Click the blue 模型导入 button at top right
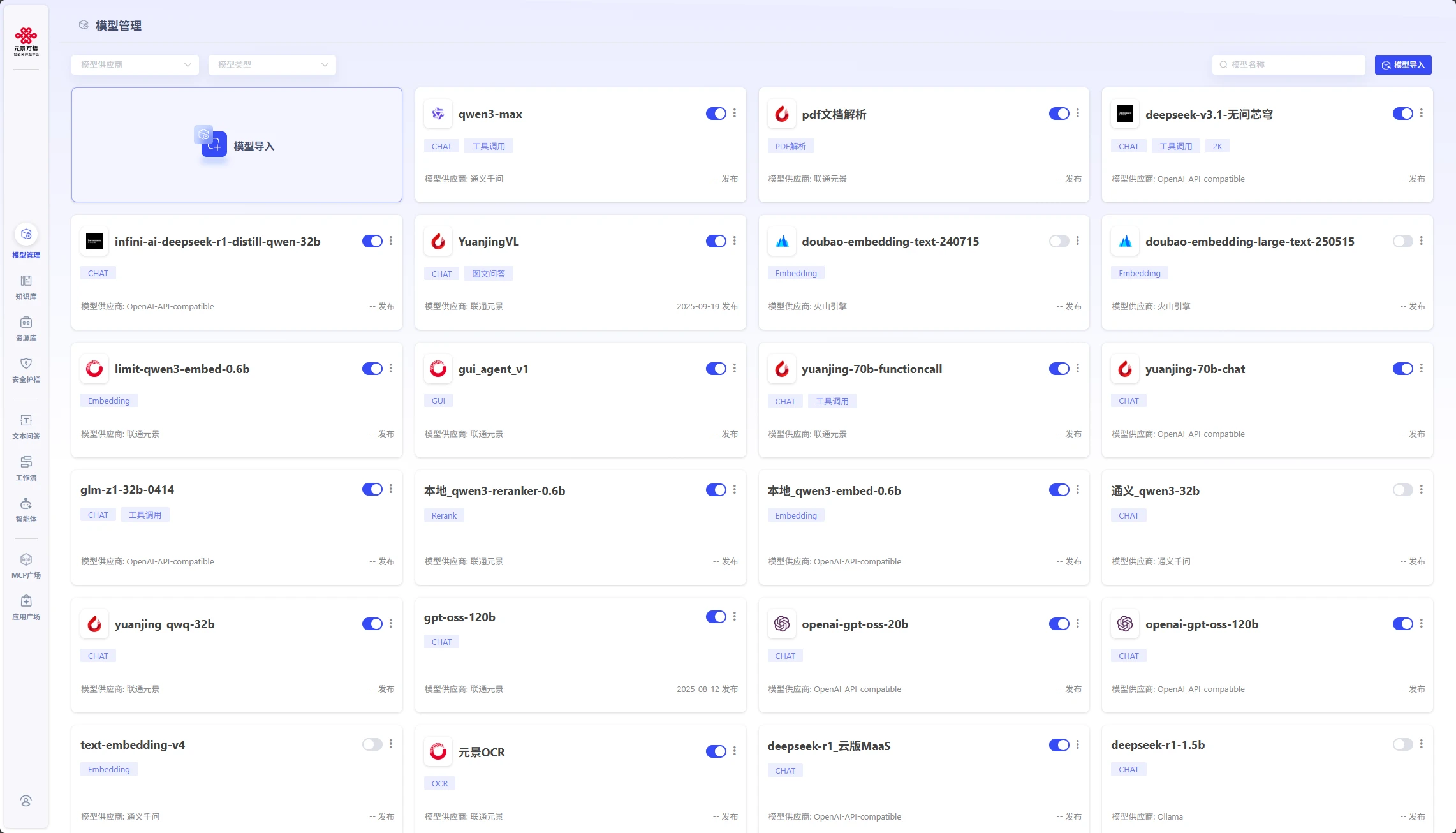Screen dimensions: 1456x833 [x=1403, y=64]
